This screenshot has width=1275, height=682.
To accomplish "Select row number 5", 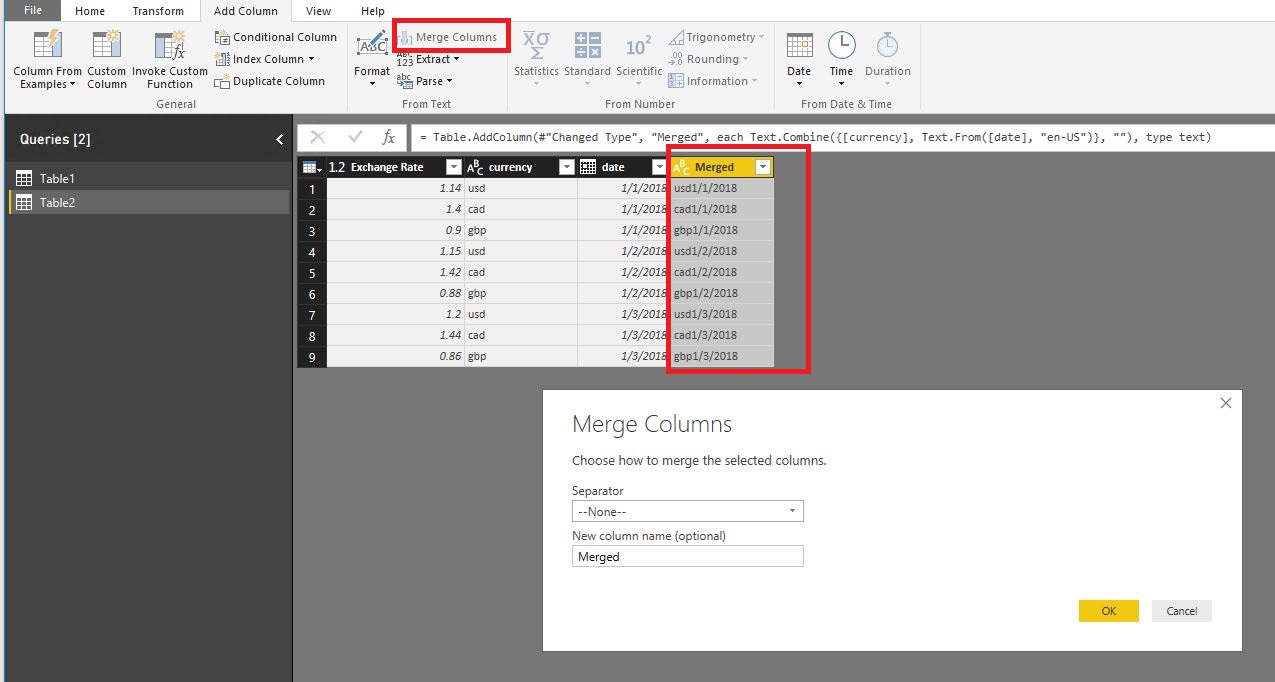I will point(312,272).
